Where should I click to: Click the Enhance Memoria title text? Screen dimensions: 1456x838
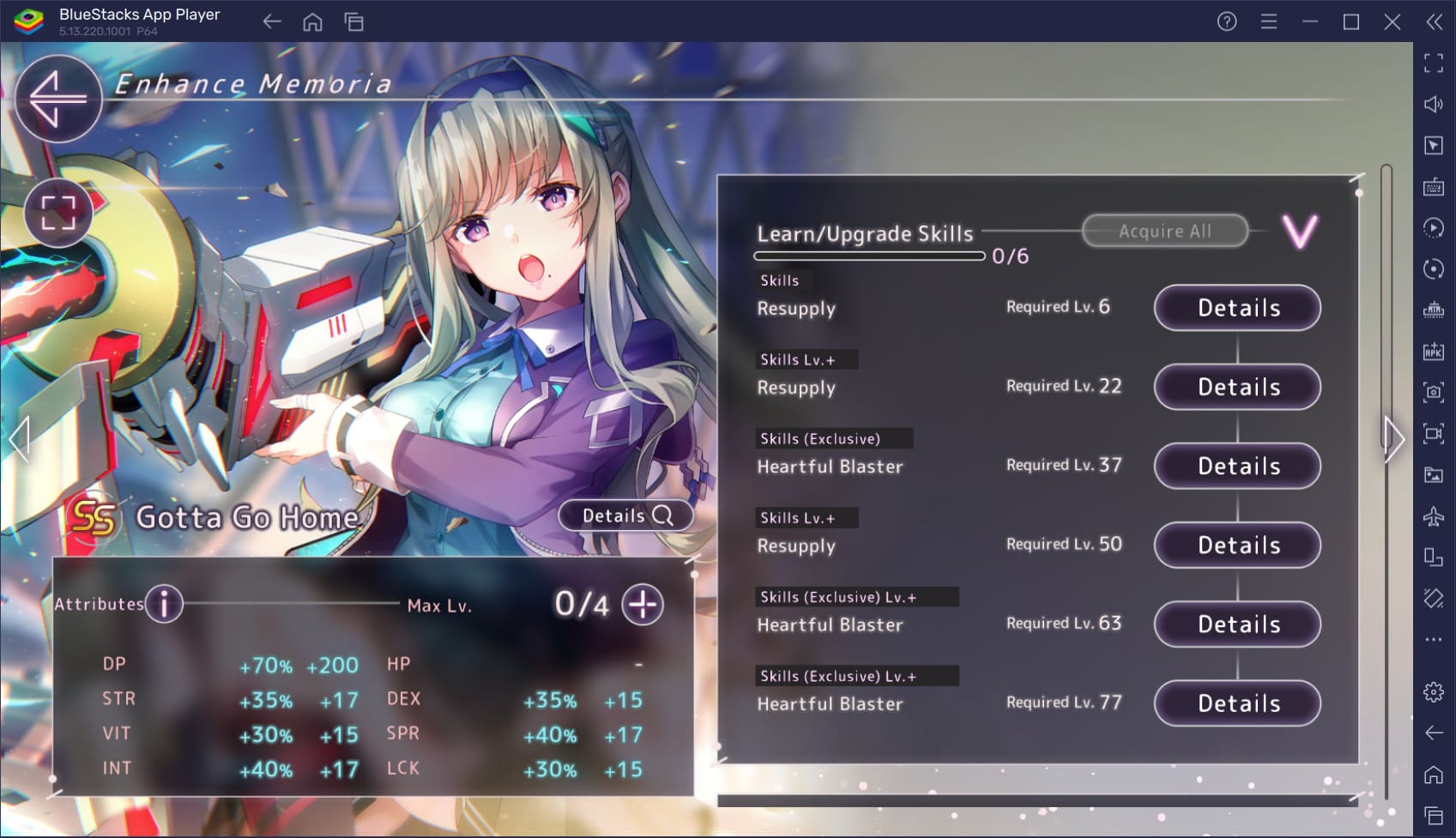(x=253, y=84)
